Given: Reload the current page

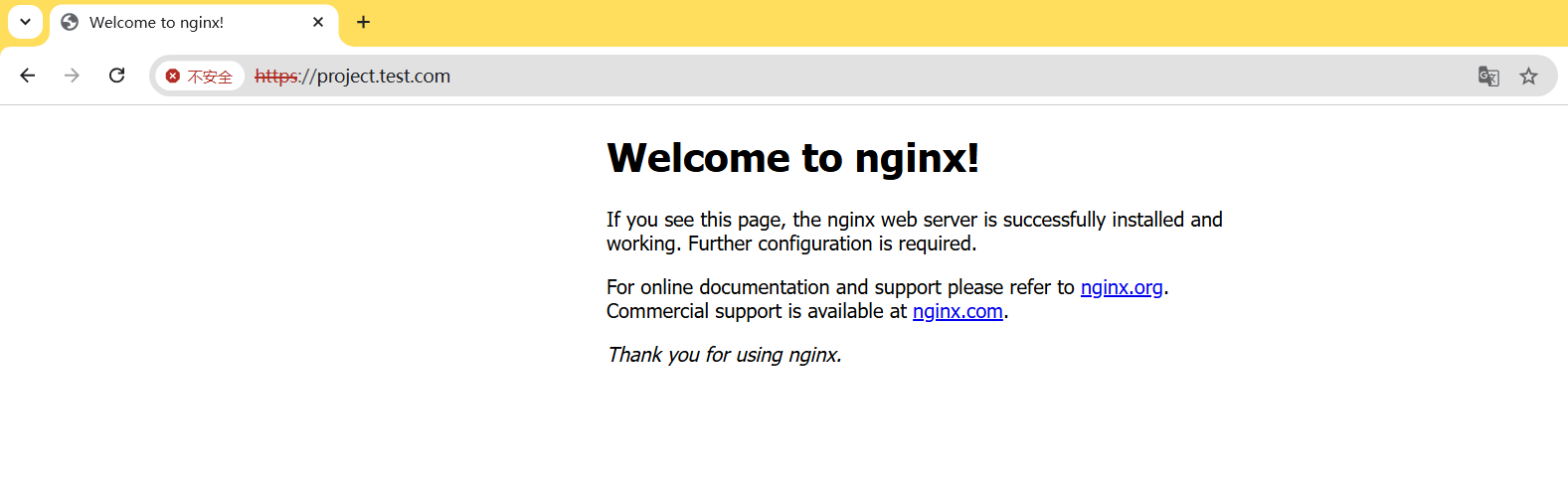Looking at the screenshot, I should click(116, 76).
